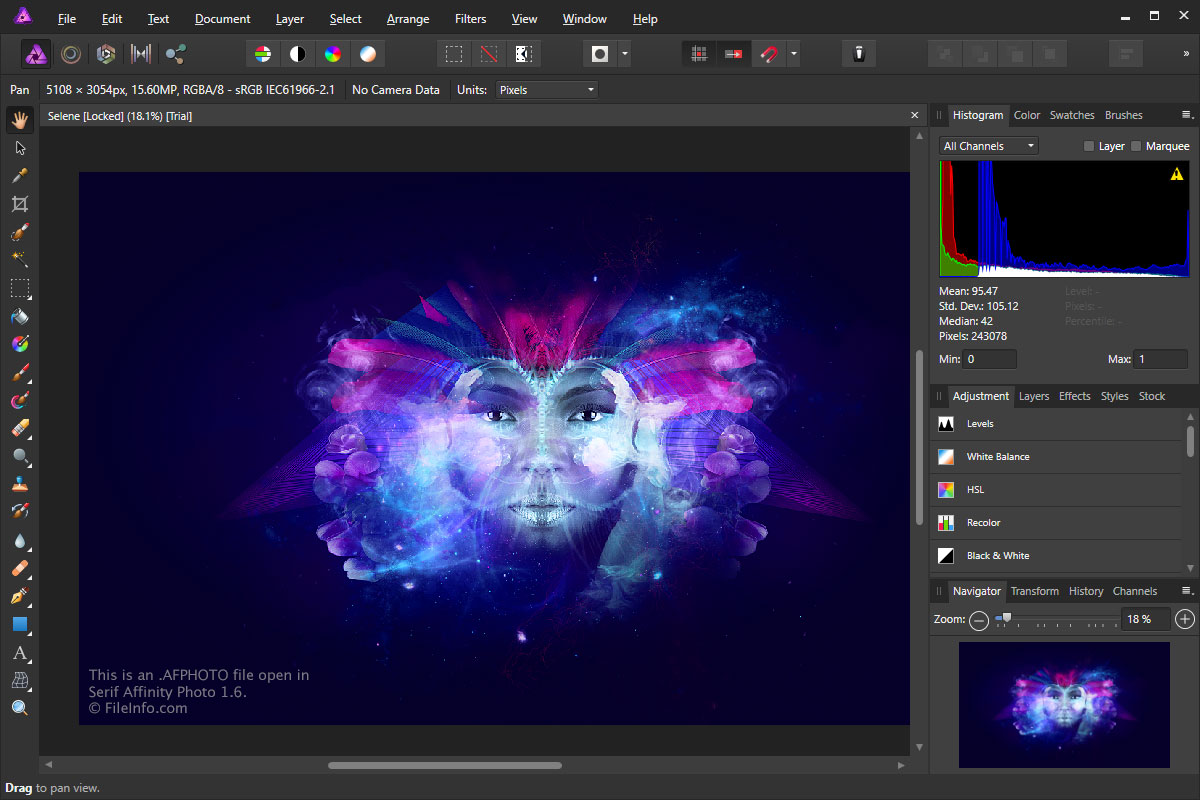The height and width of the screenshot is (800, 1200).
Task: Open the Units dropdown showing Pixels
Action: coord(546,90)
